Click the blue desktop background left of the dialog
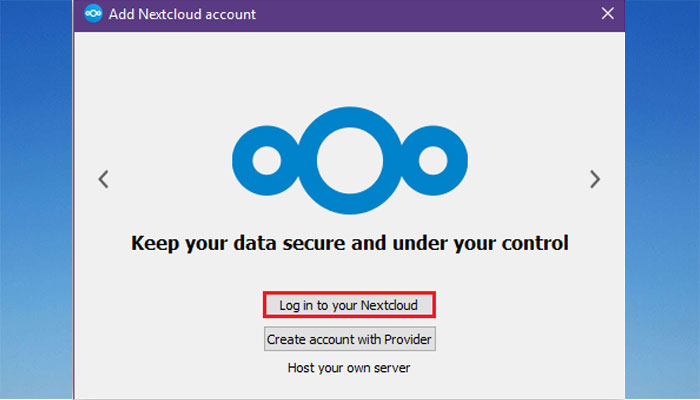 (36, 200)
